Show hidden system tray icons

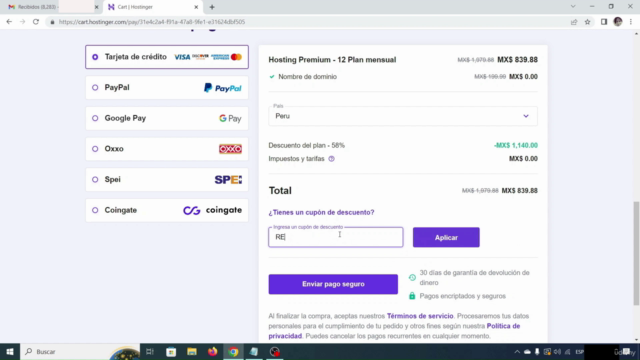pos(517,352)
